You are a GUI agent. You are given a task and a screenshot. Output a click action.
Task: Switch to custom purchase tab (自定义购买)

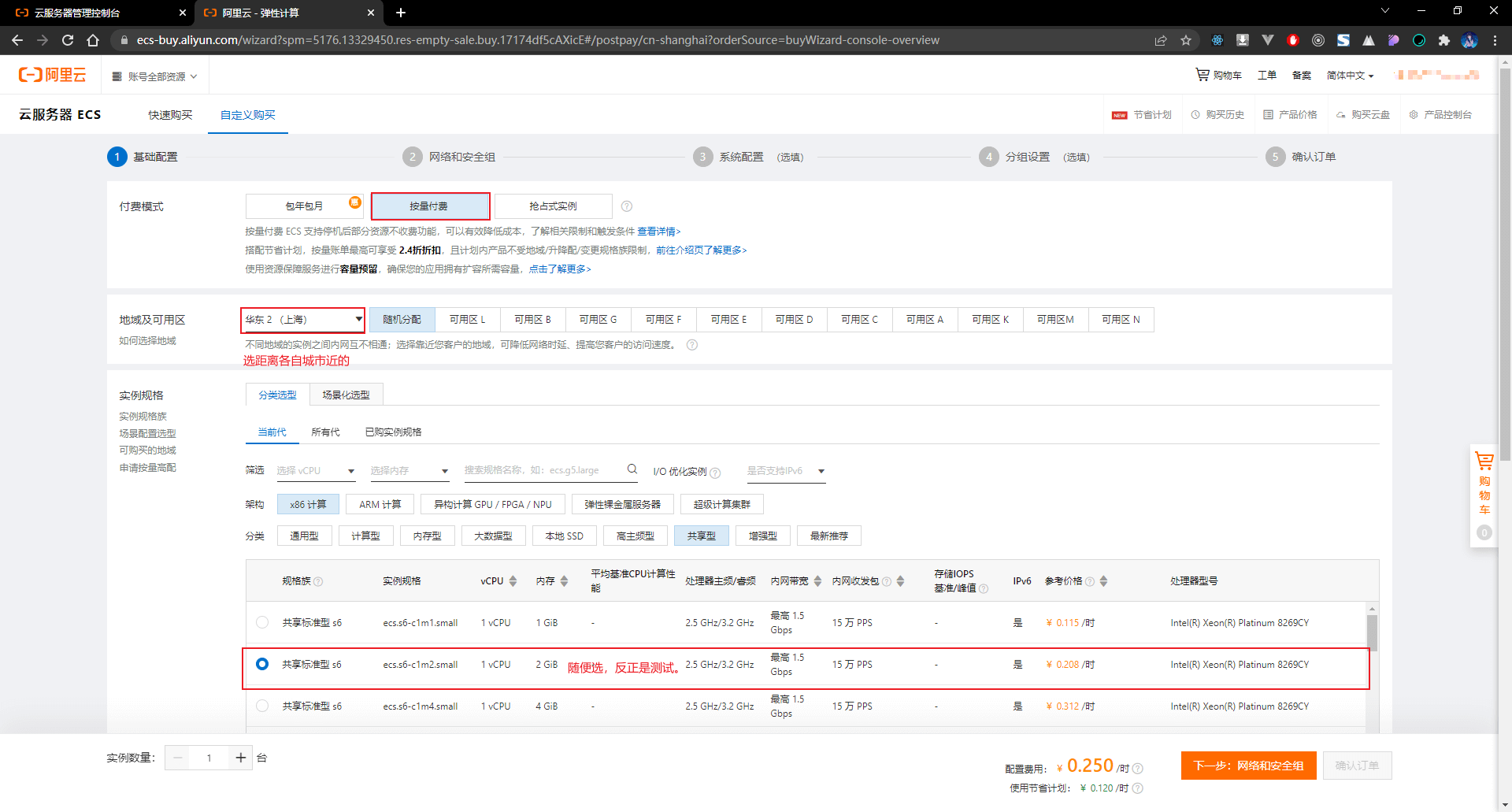pos(248,115)
